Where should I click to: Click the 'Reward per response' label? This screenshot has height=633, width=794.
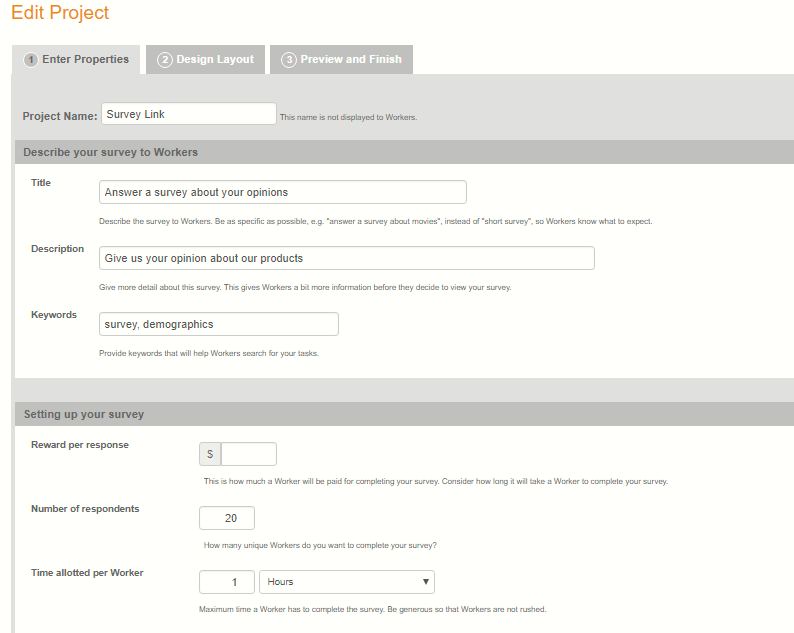coord(80,445)
